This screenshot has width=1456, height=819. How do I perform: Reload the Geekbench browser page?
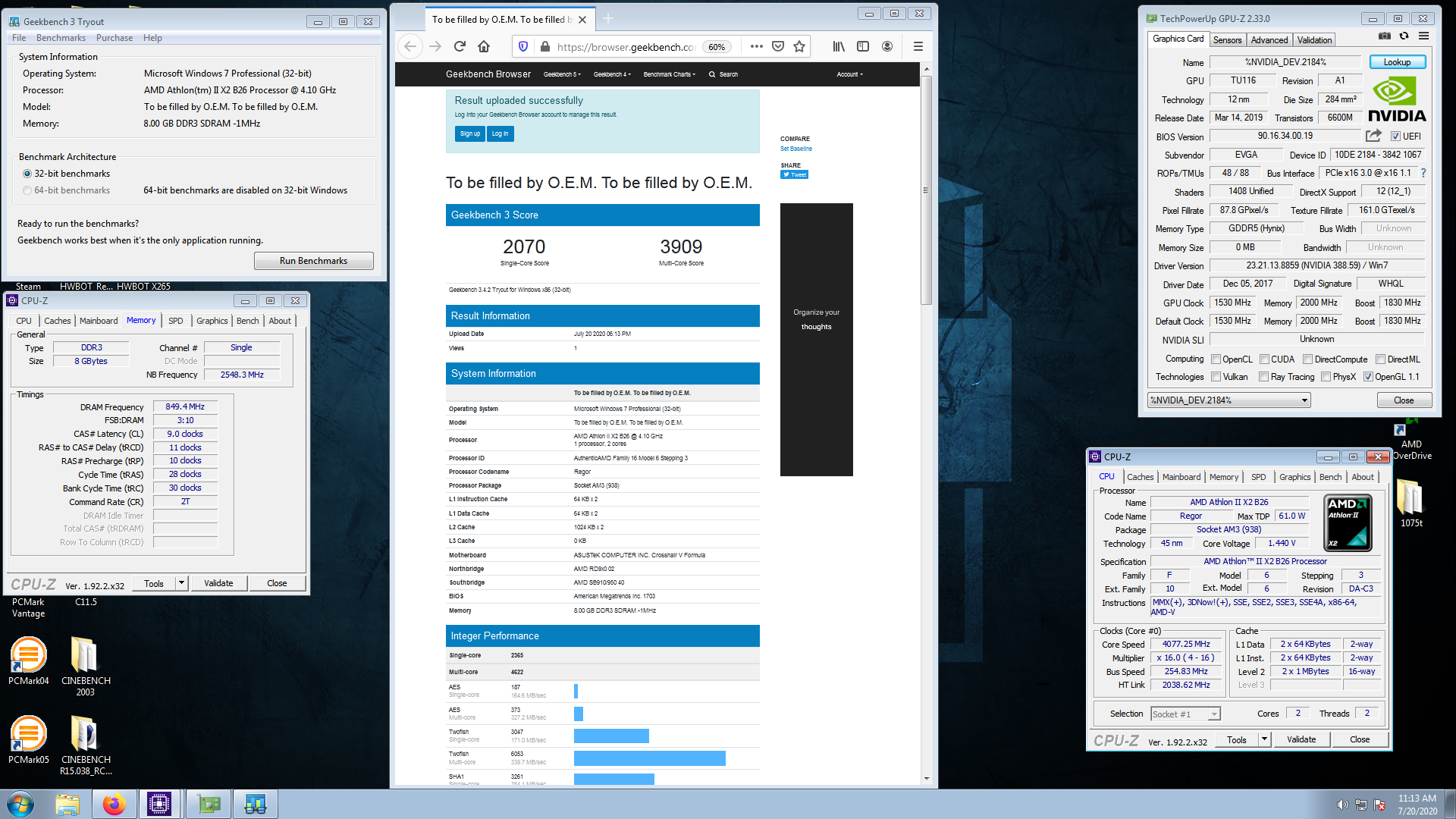click(x=460, y=47)
